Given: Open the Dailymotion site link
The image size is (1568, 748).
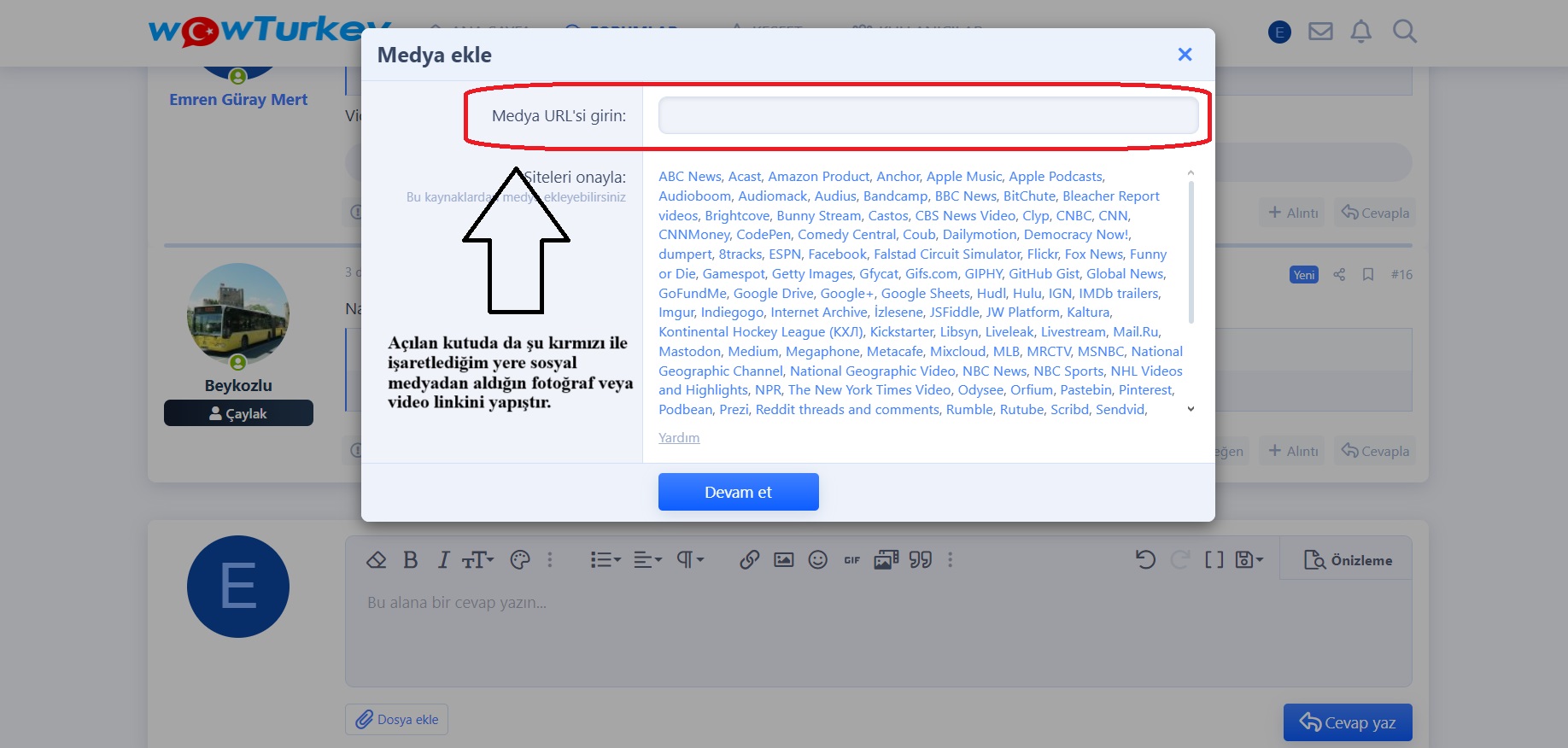Looking at the screenshot, I should [980, 234].
